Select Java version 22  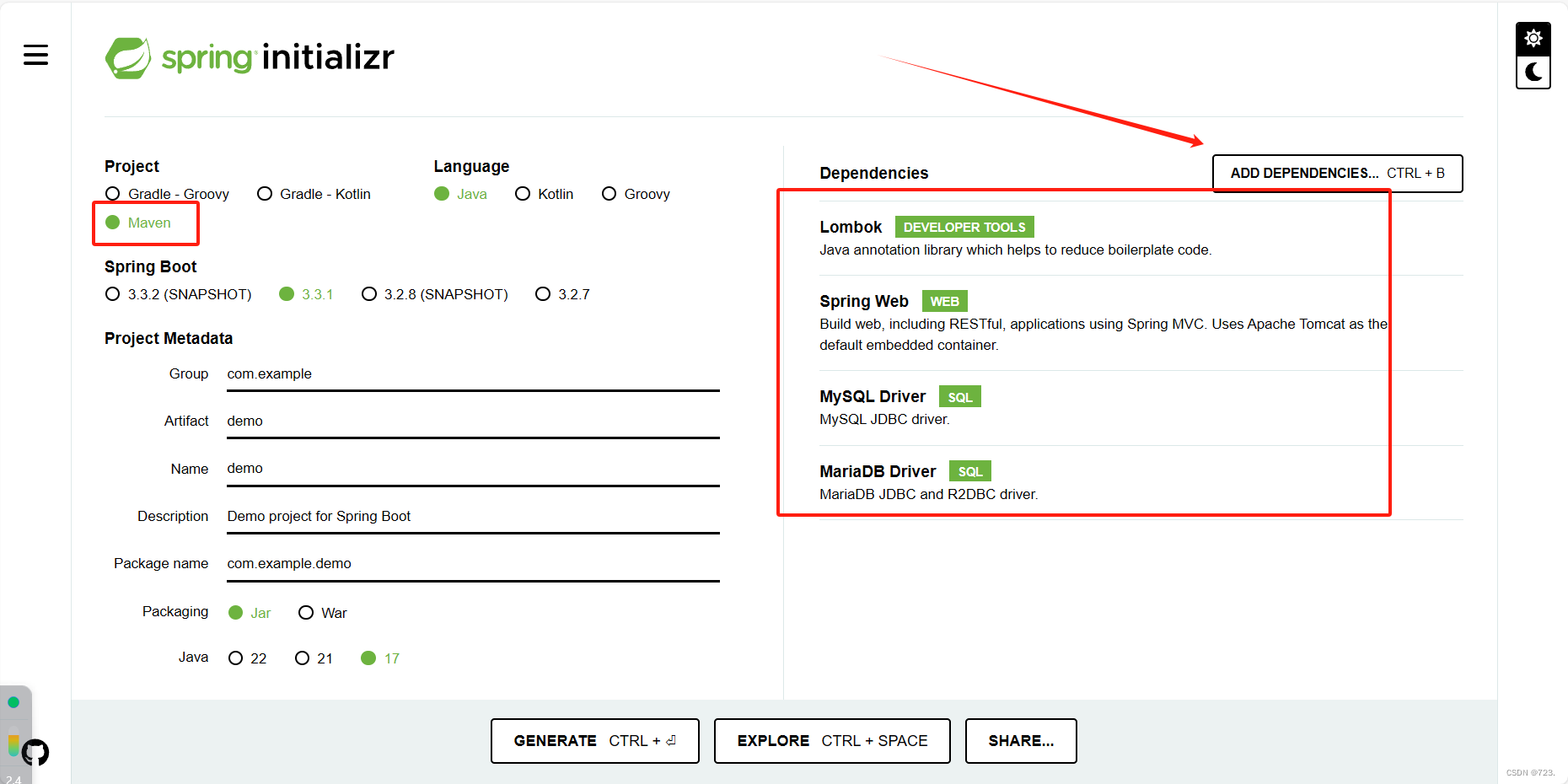click(247, 658)
